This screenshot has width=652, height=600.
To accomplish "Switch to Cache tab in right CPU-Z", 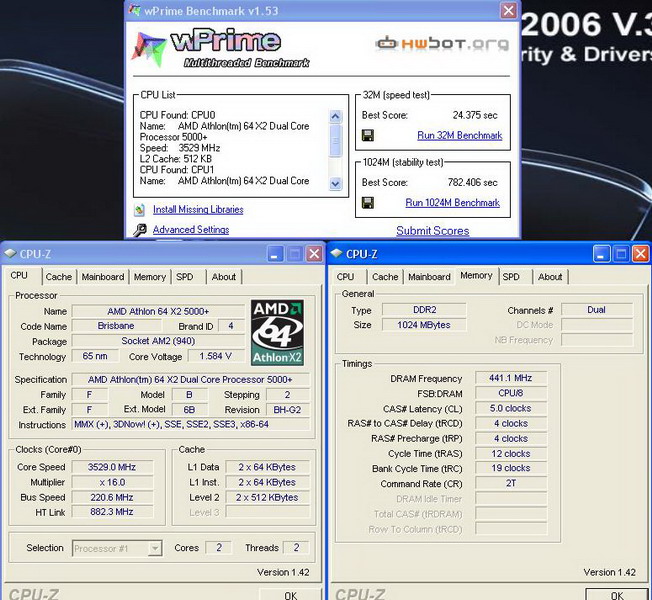I will tap(385, 277).
